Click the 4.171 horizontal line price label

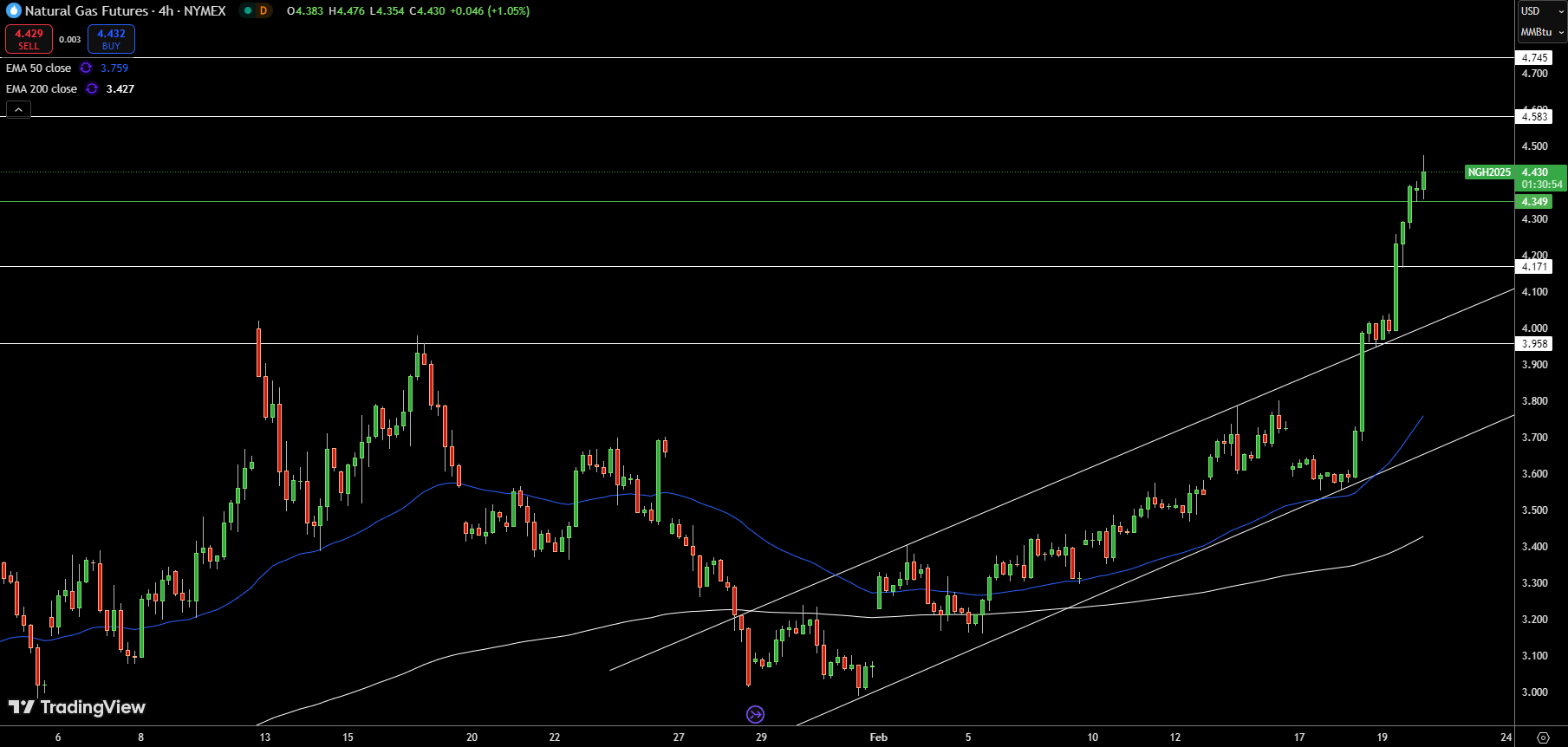pyautogui.click(x=1534, y=267)
